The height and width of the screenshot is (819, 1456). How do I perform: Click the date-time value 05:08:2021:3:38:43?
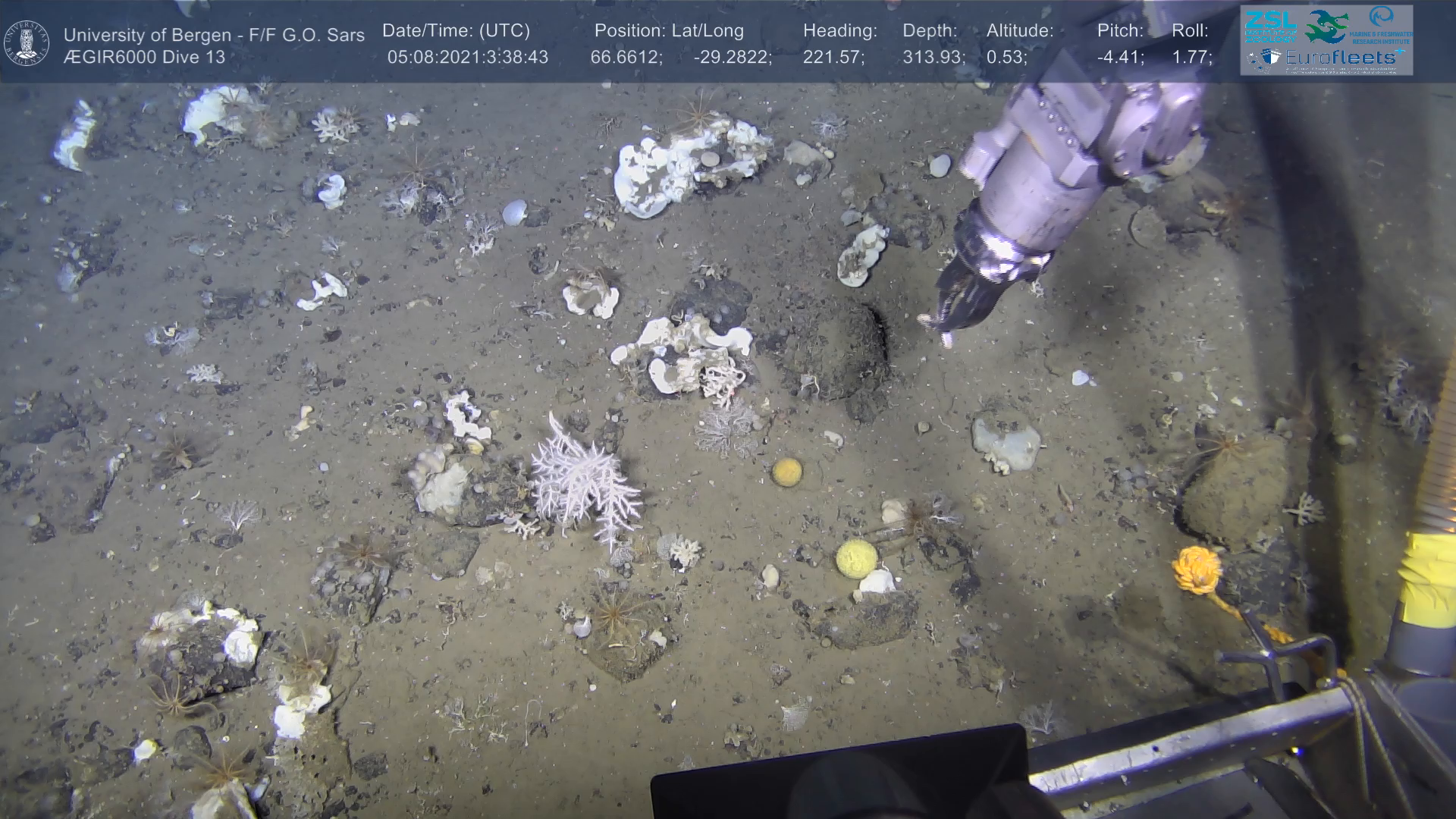coord(467,58)
